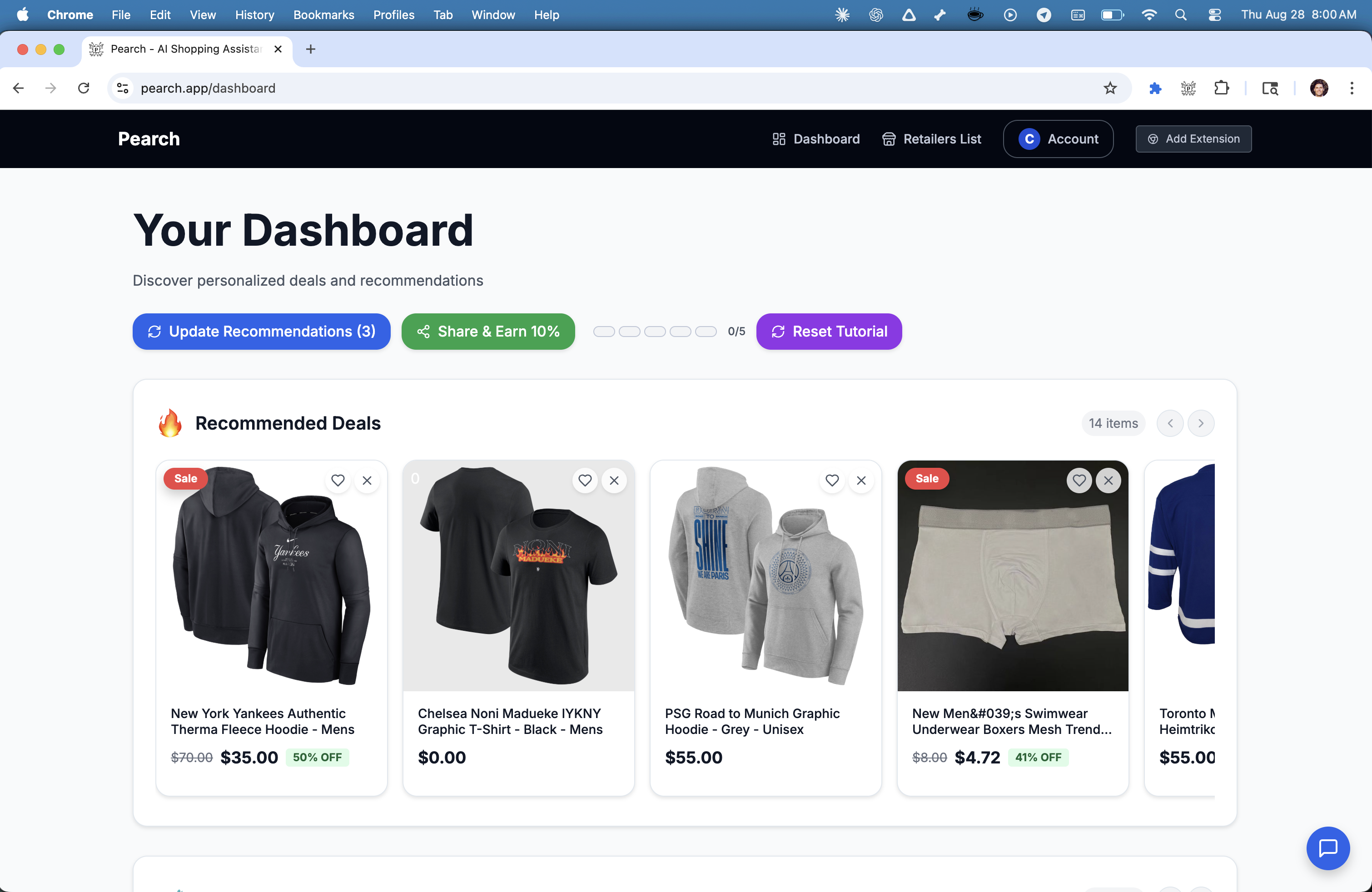
Task: Bookmark this page with the star icon
Action: pos(1110,88)
